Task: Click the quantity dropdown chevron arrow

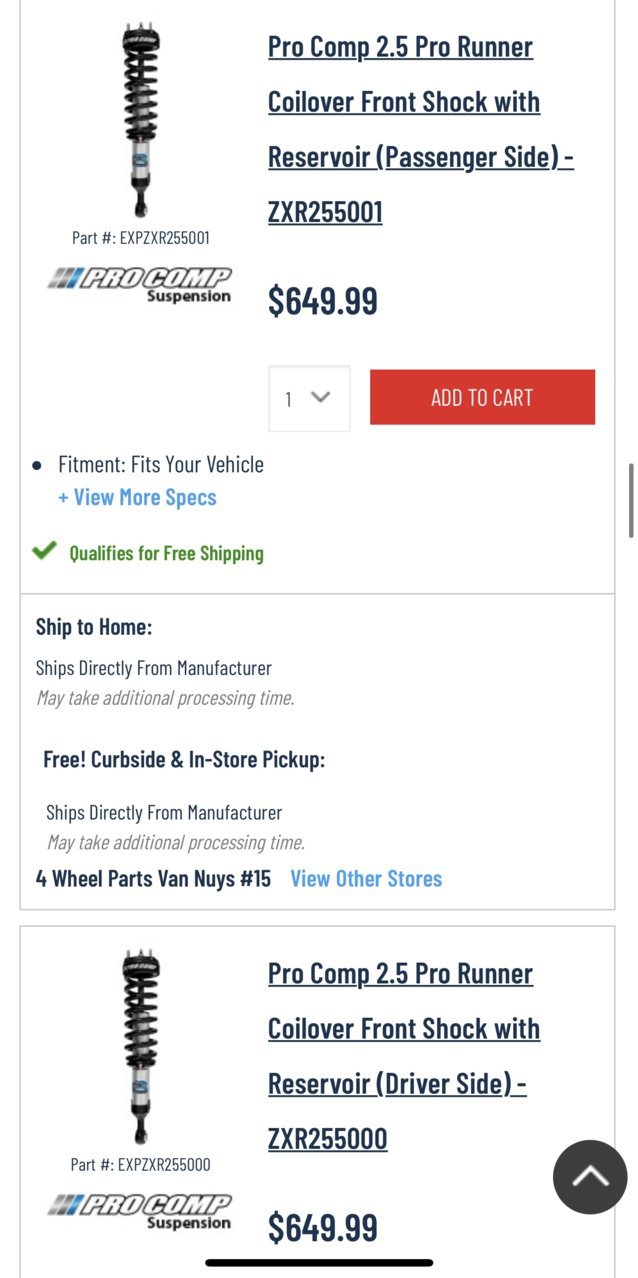Action: (320, 397)
